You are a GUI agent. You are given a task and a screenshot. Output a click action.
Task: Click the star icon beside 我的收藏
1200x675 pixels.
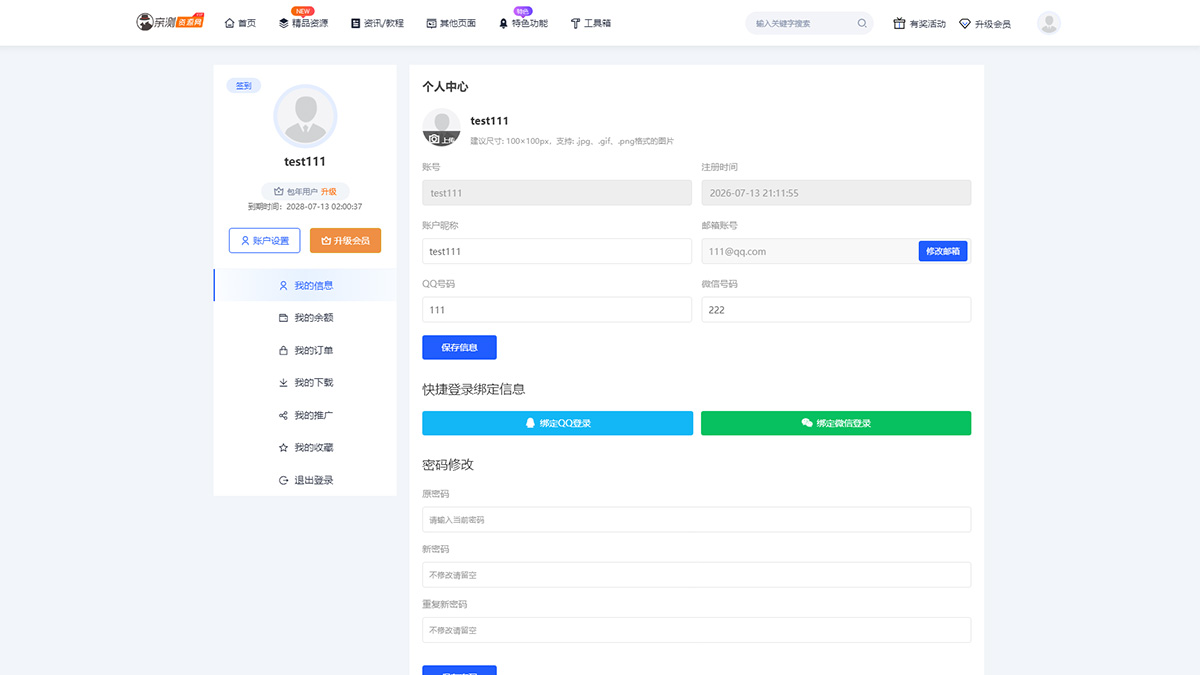[283, 448]
